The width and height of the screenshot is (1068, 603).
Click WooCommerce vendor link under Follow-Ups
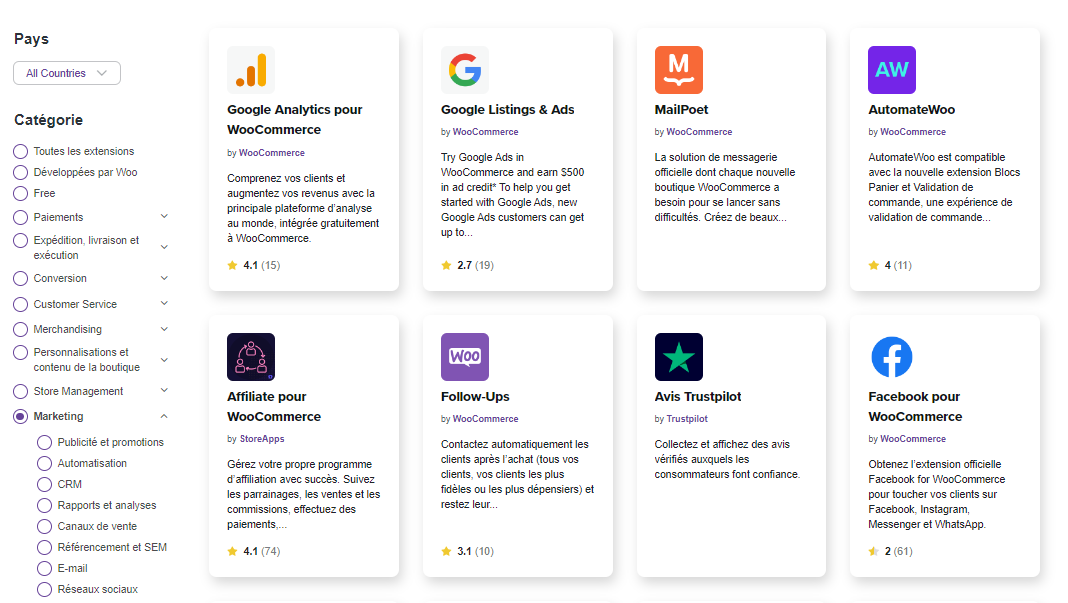(486, 419)
